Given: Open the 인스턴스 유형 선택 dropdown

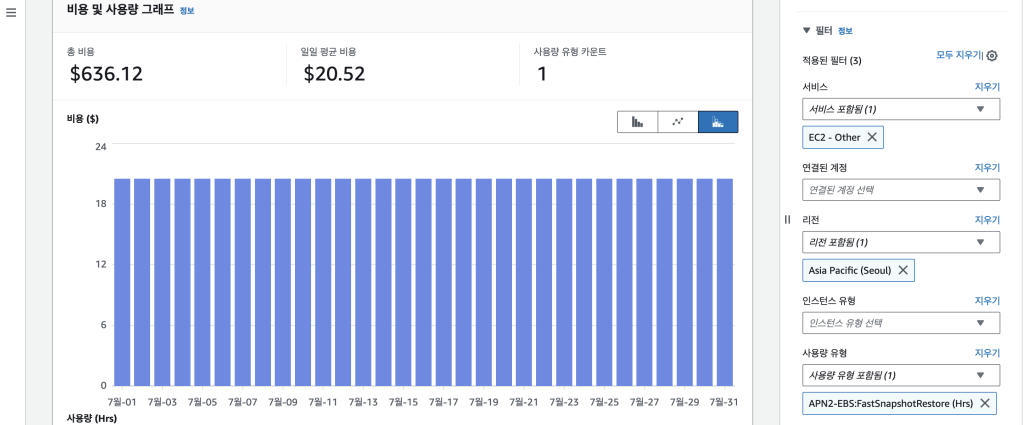Looking at the screenshot, I should [x=901, y=323].
